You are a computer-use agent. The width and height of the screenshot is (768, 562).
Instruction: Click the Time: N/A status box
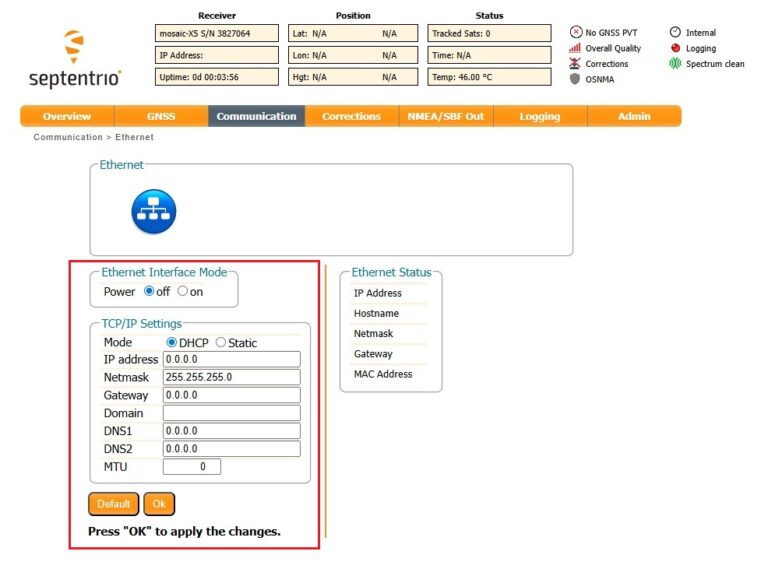pyautogui.click(x=489, y=55)
